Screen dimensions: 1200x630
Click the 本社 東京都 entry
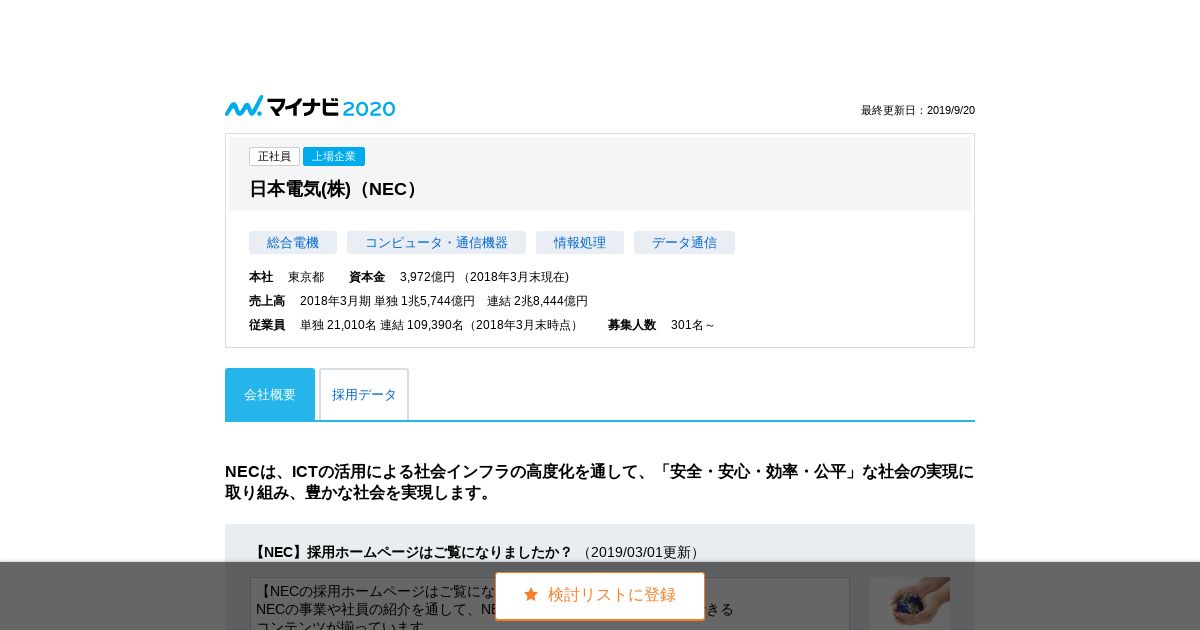[286, 277]
